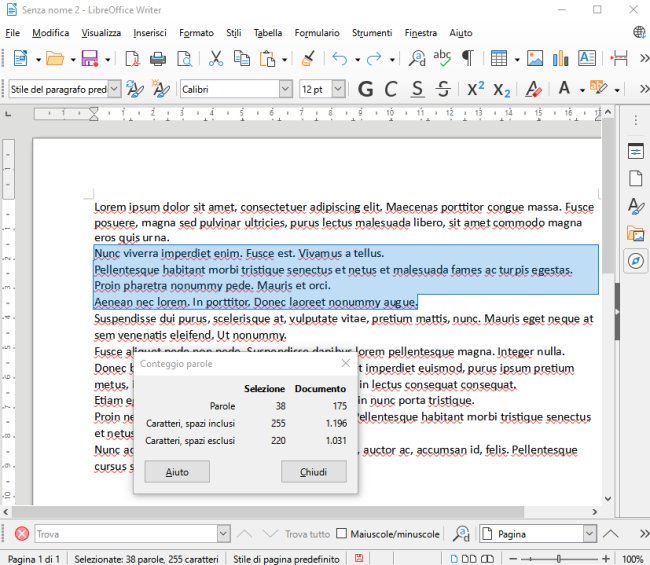
Task: Open the Strumenti menu
Action: point(373,33)
